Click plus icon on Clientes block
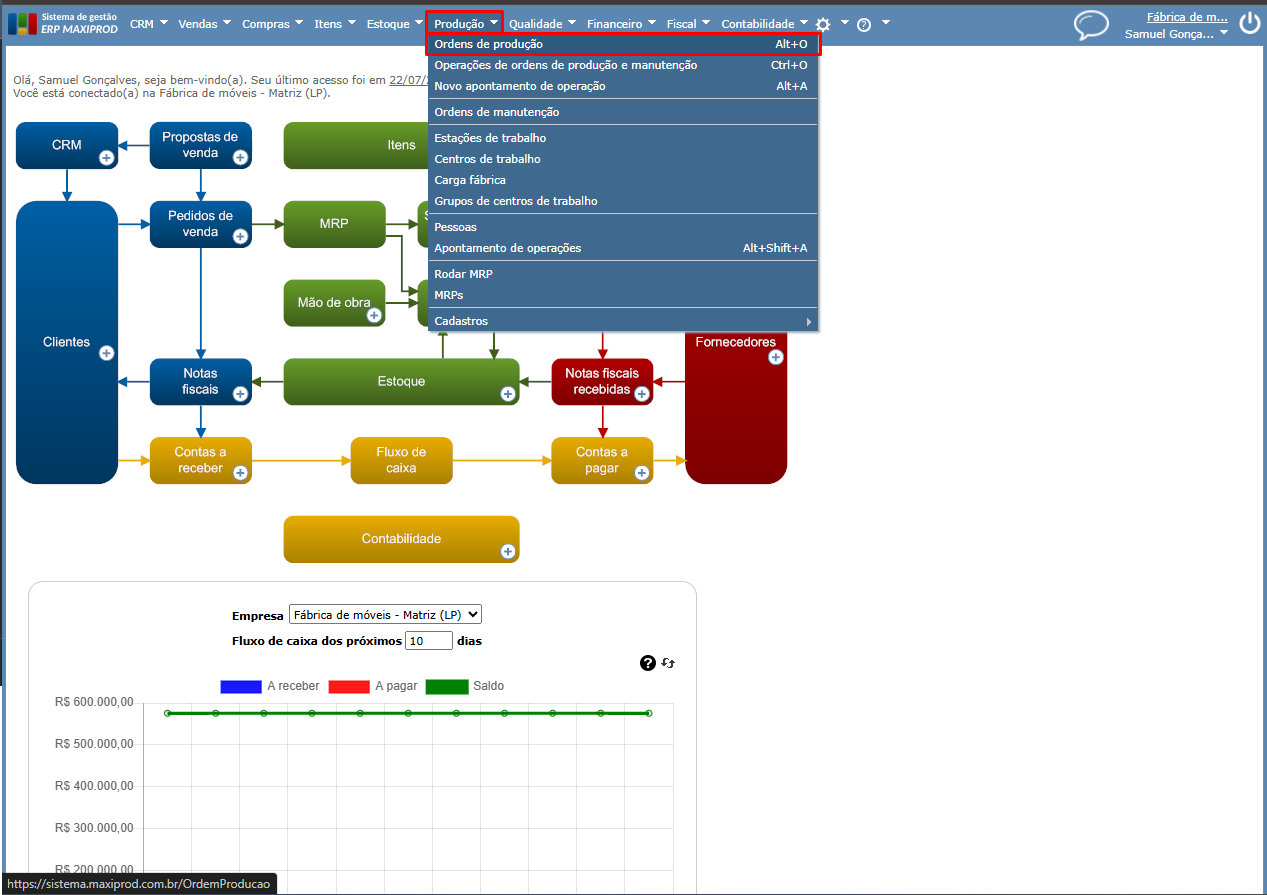Screen dimensions: 1267x895 click(x=107, y=353)
